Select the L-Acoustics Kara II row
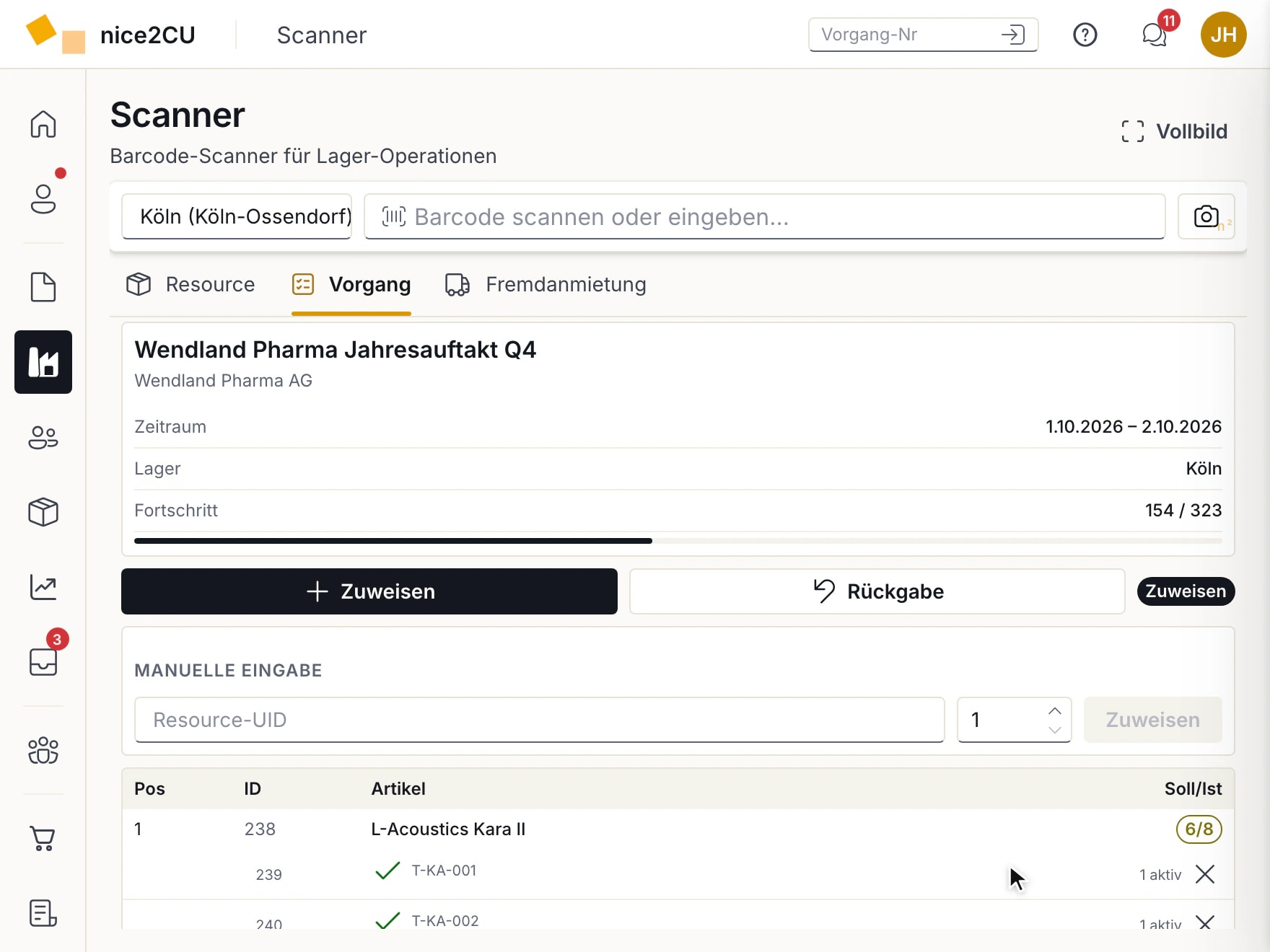This screenshot has width=1270, height=952. pos(678,829)
